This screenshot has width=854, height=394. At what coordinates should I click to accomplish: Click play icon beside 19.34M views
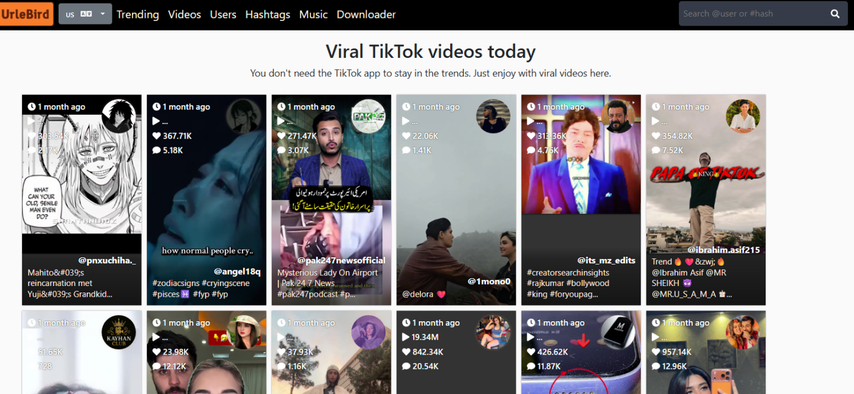tap(406, 337)
